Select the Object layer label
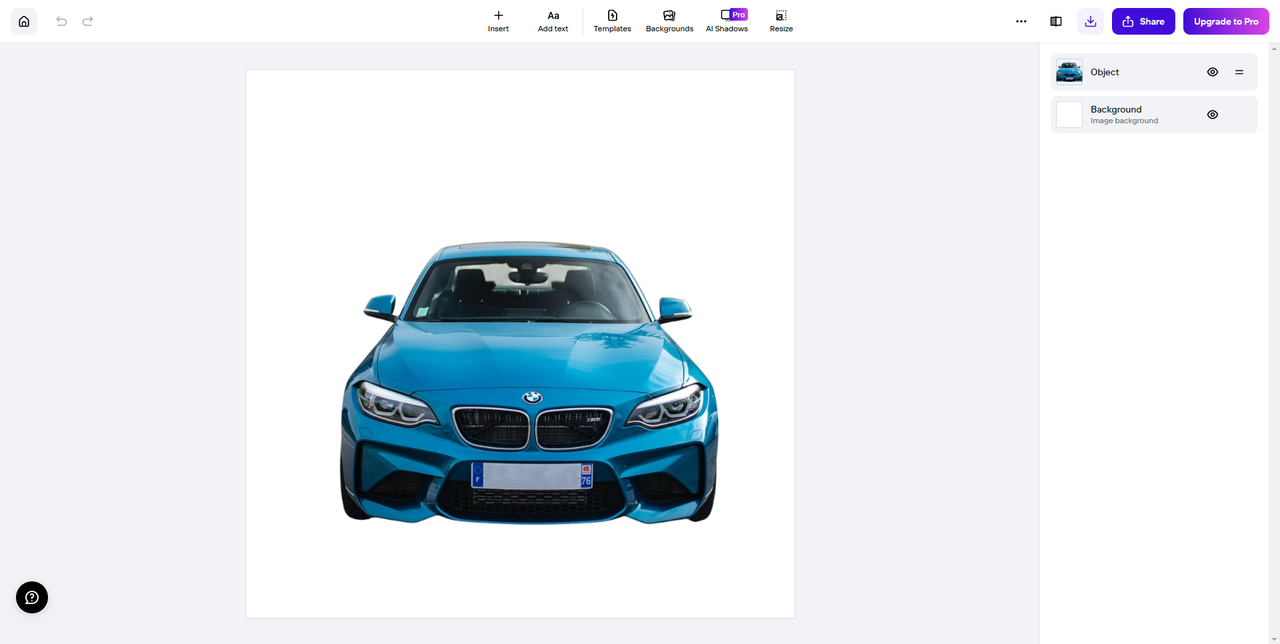 tap(1104, 72)
